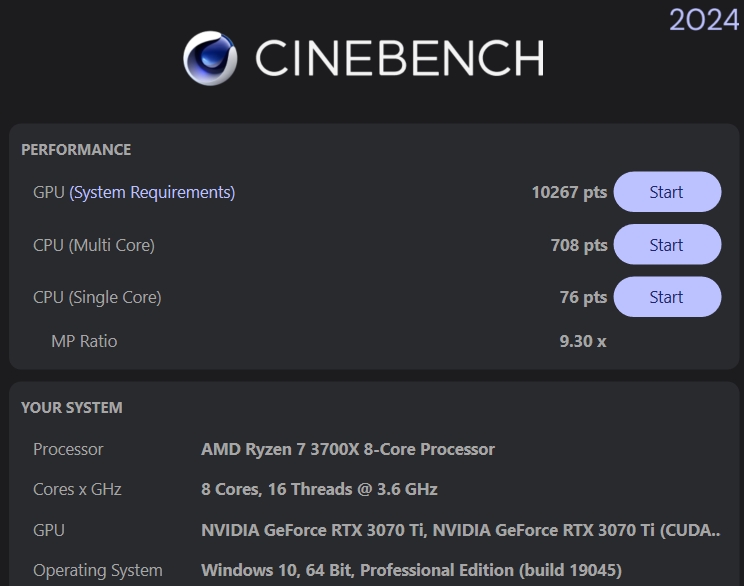The height and width of the screenshot is (586, 744).
Task: Start the CPU Multi Core benchmark
Action: coord(666,245)
